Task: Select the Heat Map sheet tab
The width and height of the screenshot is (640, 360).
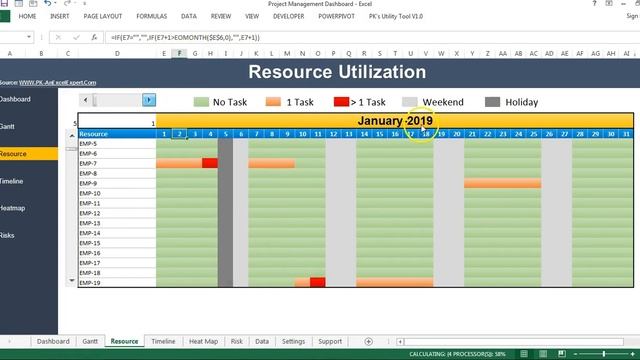Action: click(203, 341)
